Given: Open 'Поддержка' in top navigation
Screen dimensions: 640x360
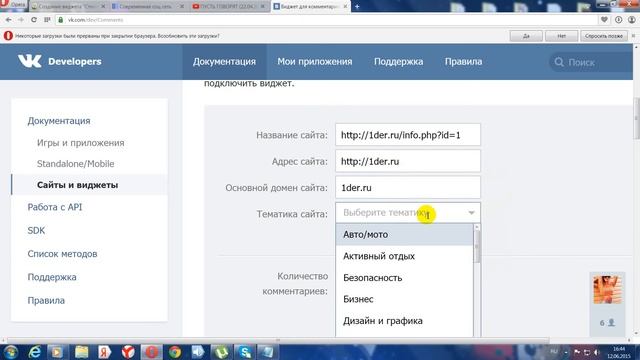Looking at the screenshot, I should tap(398, 62).
